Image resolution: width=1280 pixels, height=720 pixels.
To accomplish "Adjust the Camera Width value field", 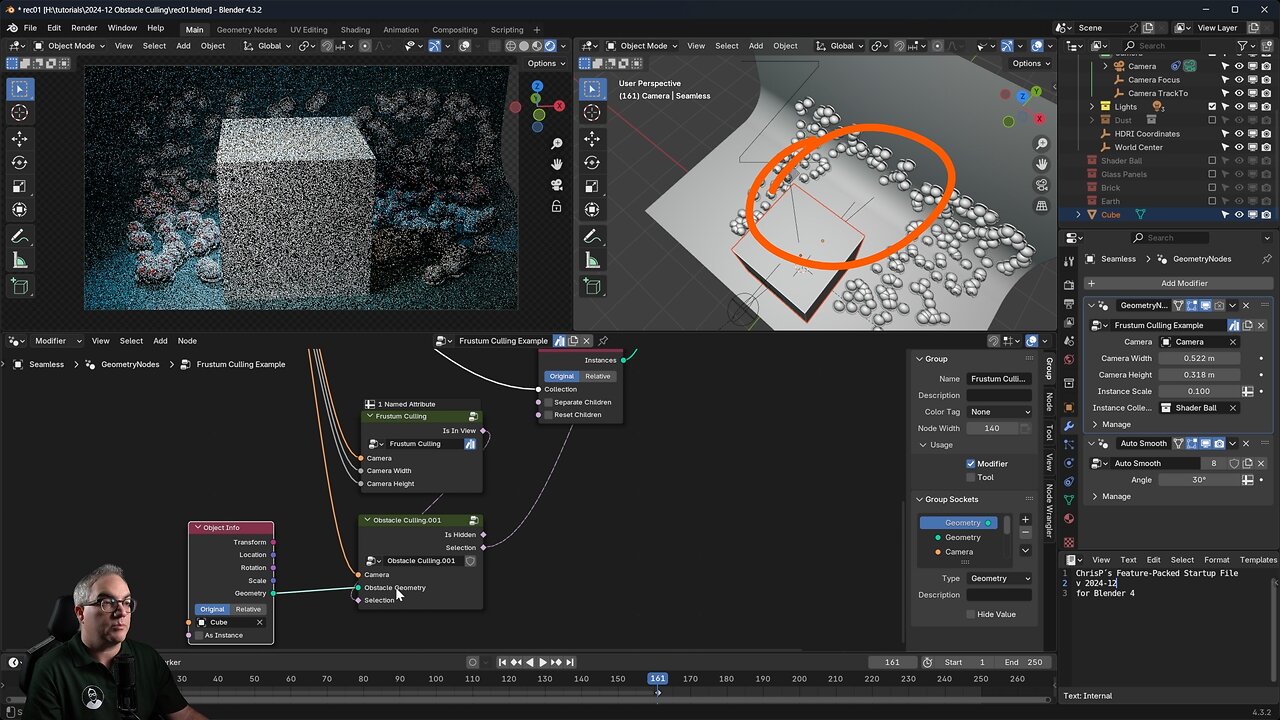I will click(1199, 358).
